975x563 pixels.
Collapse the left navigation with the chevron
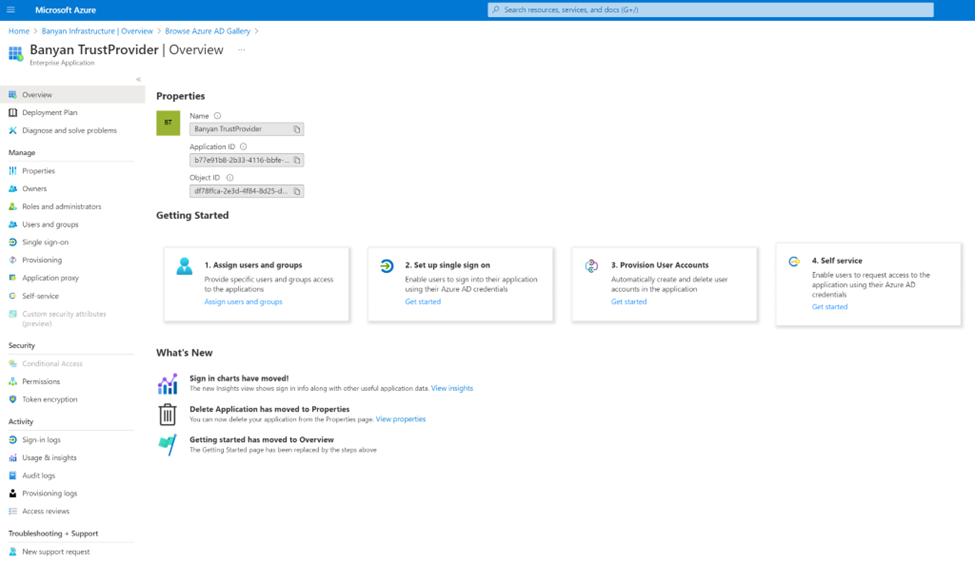[138, 79]
